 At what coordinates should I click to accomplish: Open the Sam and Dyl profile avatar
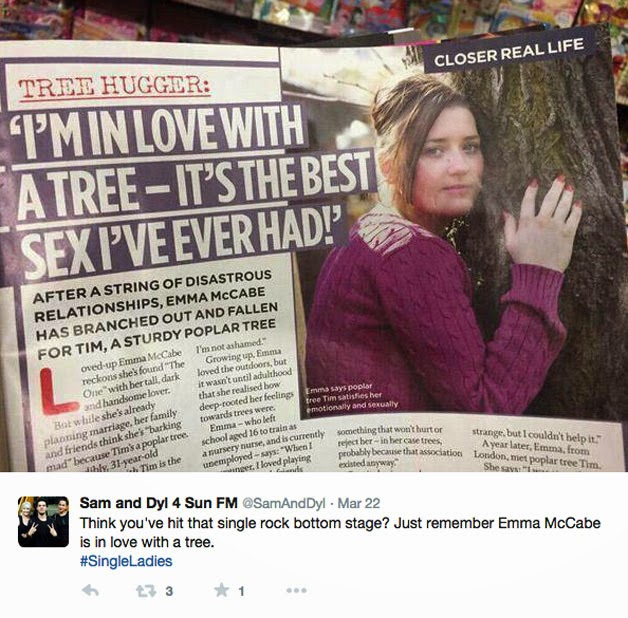pos(43,521)
